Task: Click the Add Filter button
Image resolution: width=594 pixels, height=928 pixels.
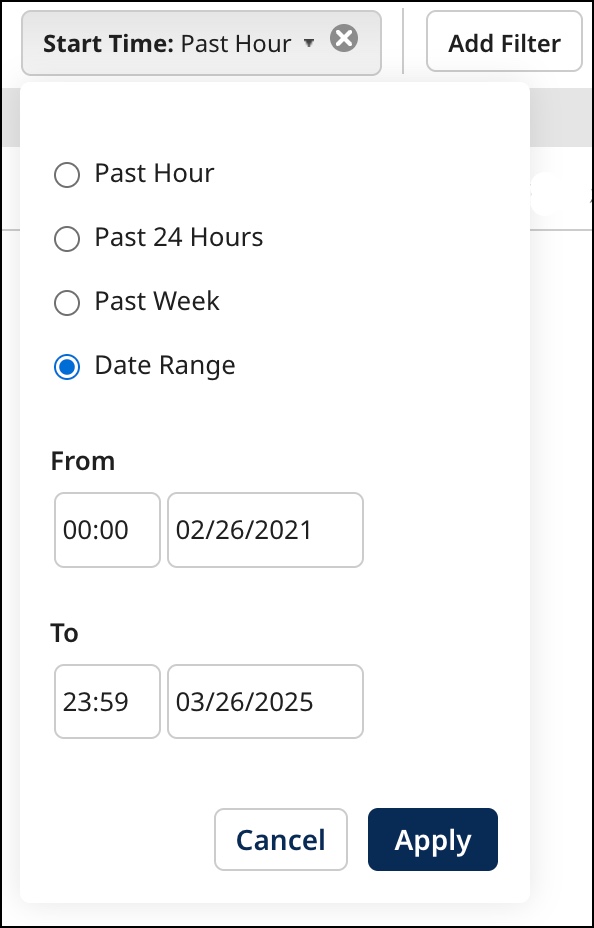Action: pos(504,42)
